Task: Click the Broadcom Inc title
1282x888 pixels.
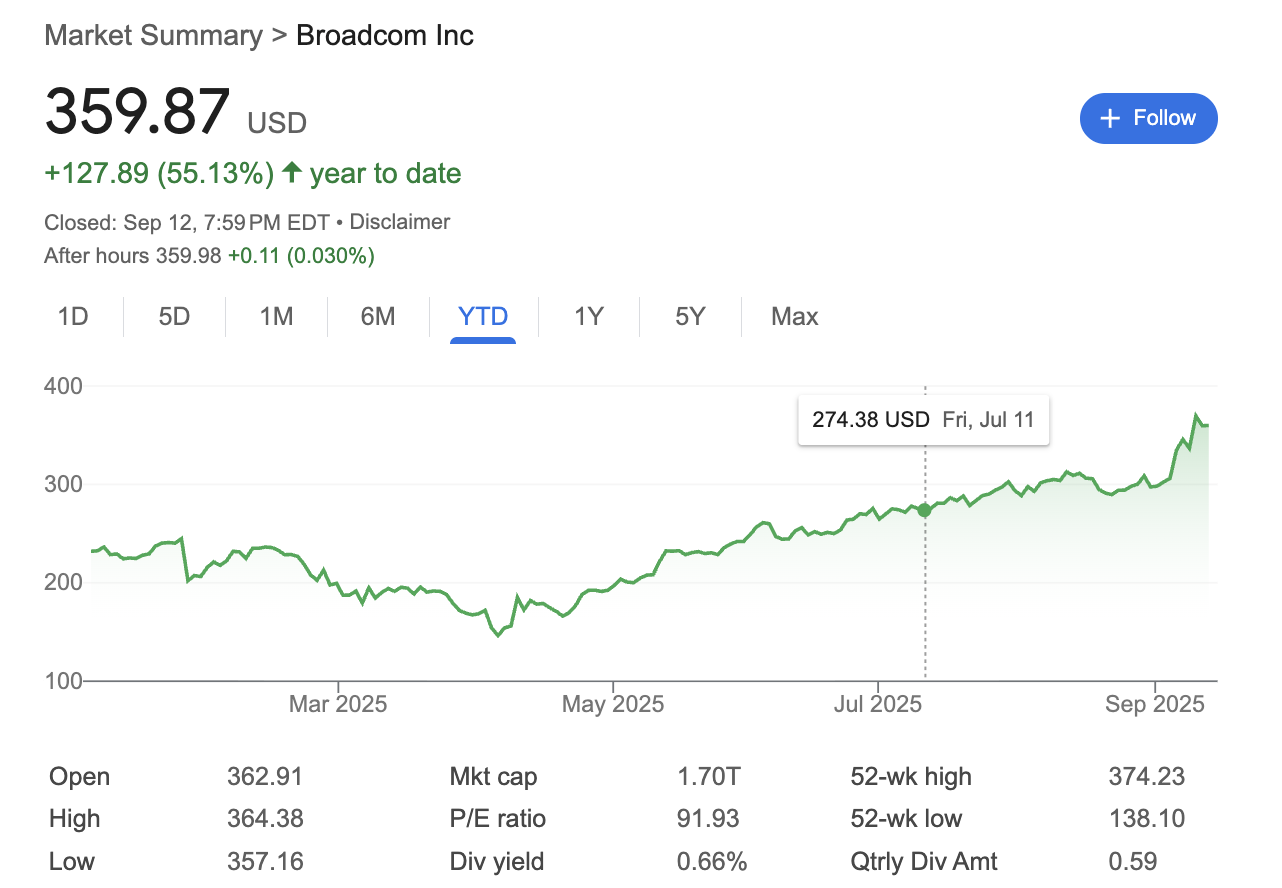Action: (x=385, y=36)
